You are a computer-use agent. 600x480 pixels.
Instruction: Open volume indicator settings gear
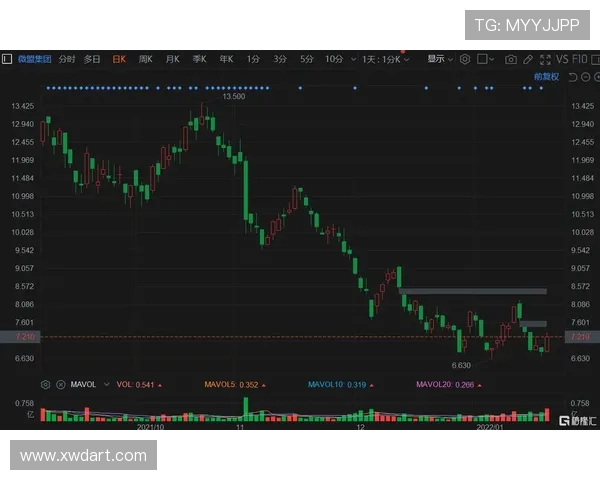point(46,385)
